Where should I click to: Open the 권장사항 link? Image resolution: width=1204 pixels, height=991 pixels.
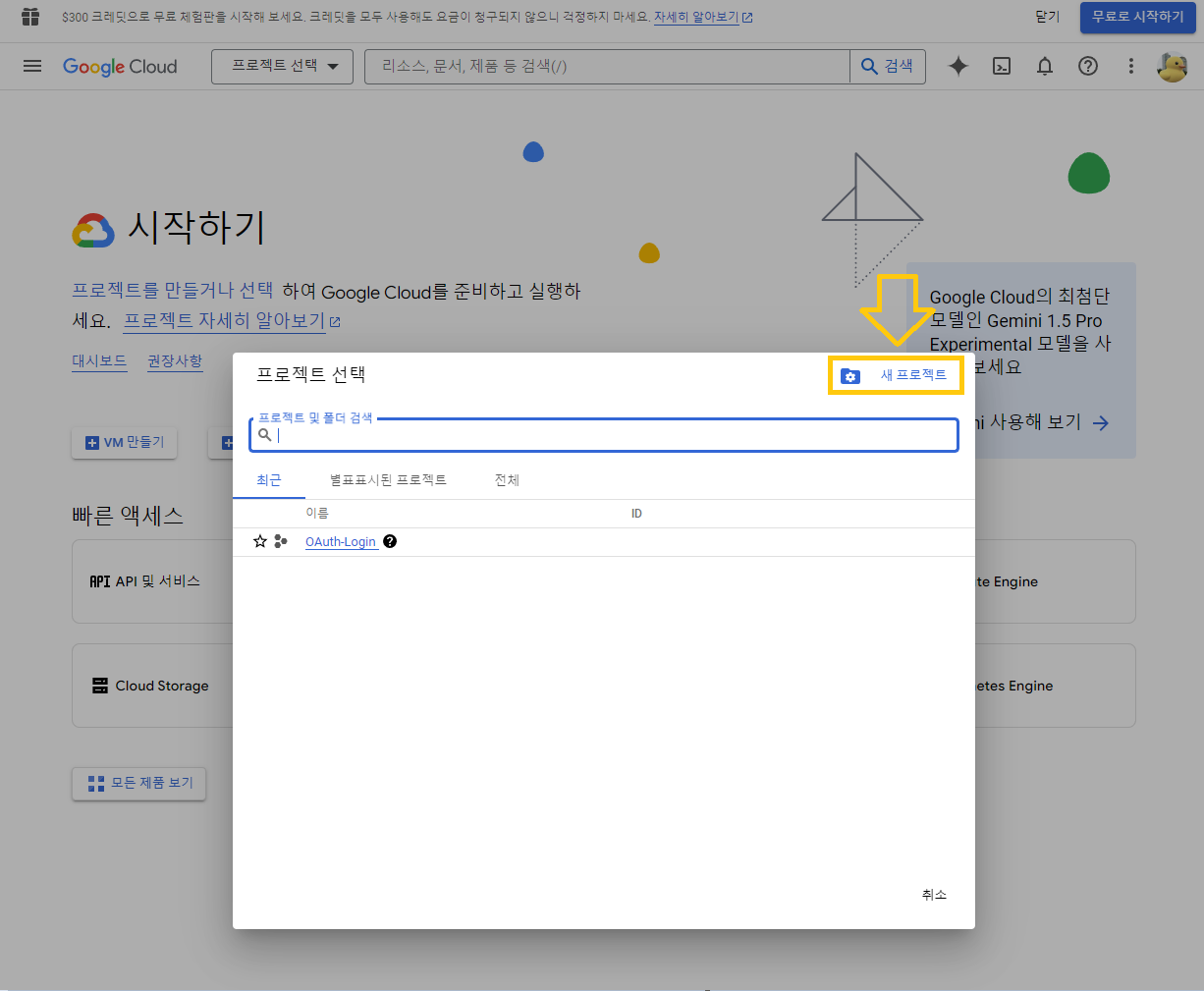pyautogui.click(x=175, y=360)
